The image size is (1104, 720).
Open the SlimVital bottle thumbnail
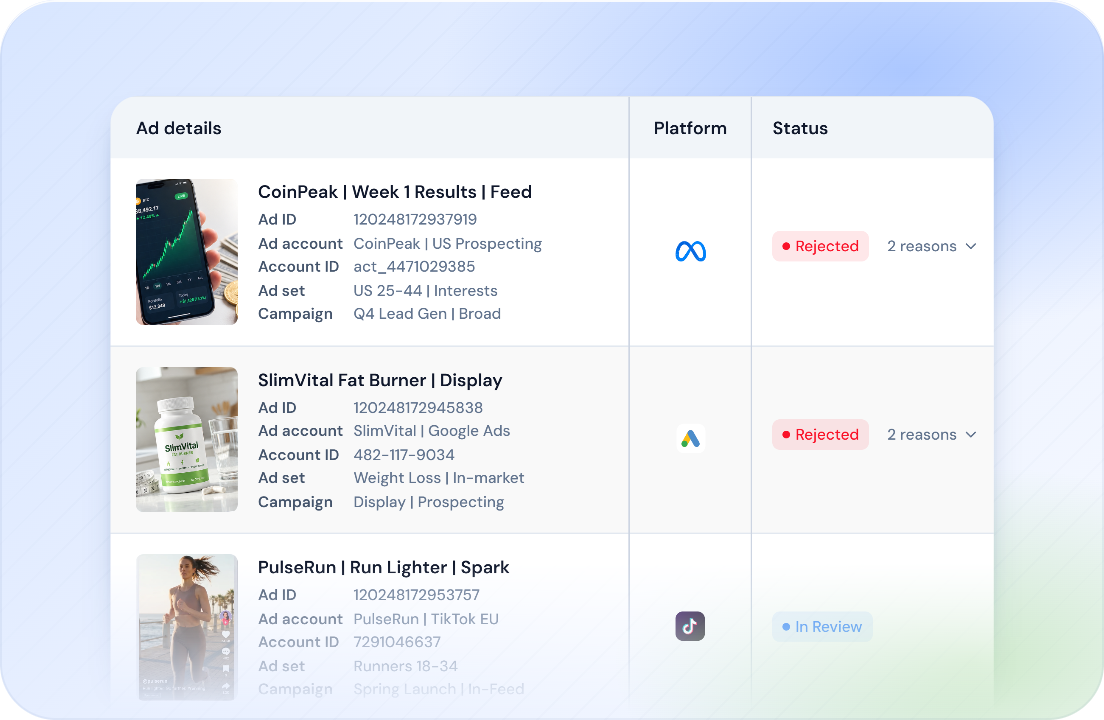tap(187, 439)
